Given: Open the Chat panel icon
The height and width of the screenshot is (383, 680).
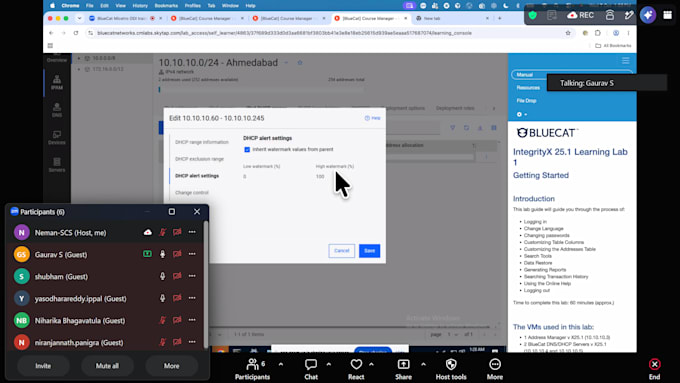Looking at the screenshot, I should (x=311, y=364).
